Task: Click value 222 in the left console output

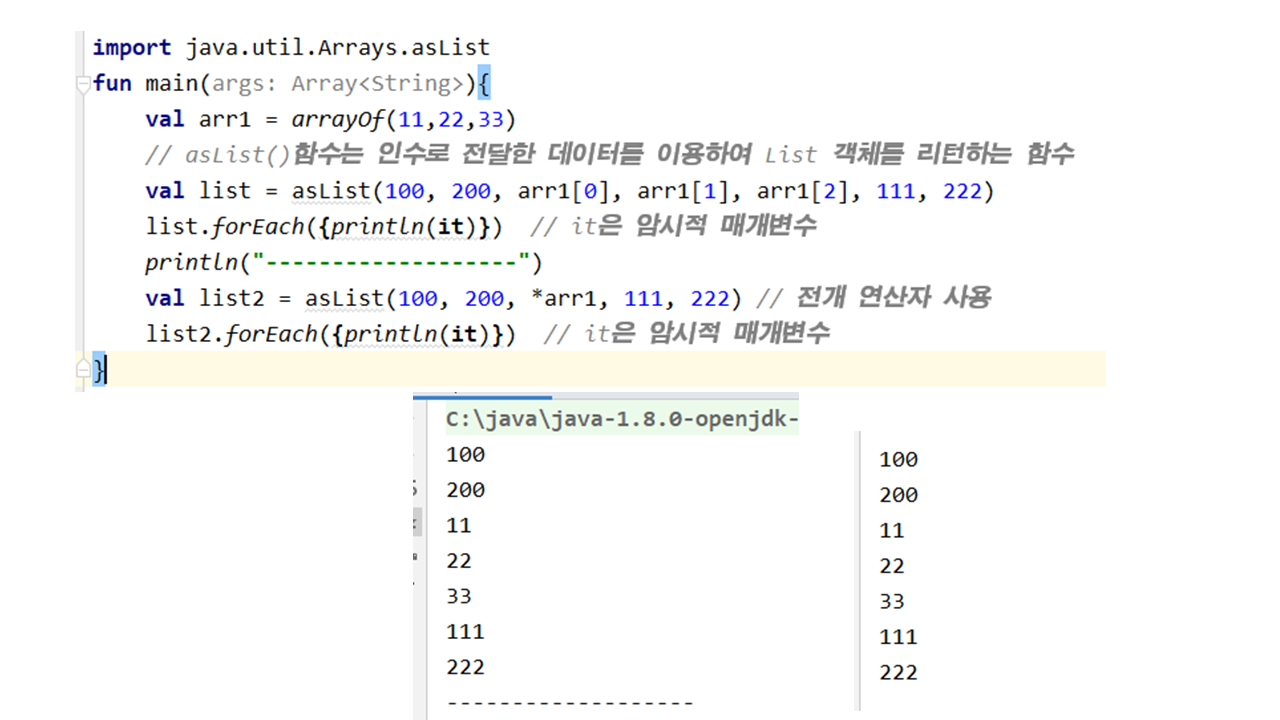Action: [465, 667]
